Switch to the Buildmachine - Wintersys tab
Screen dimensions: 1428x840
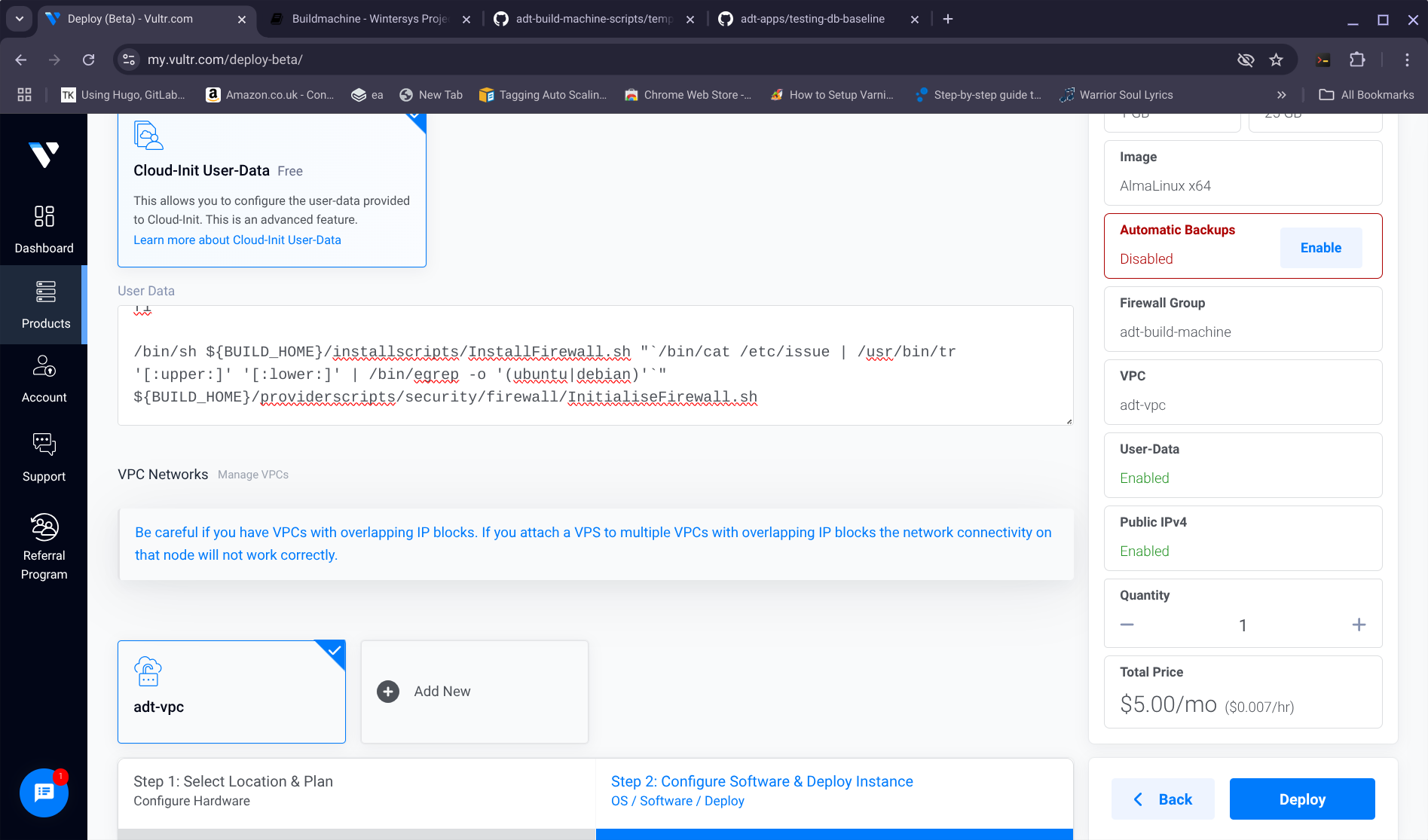pyautogui.click(x=369, y=19)
